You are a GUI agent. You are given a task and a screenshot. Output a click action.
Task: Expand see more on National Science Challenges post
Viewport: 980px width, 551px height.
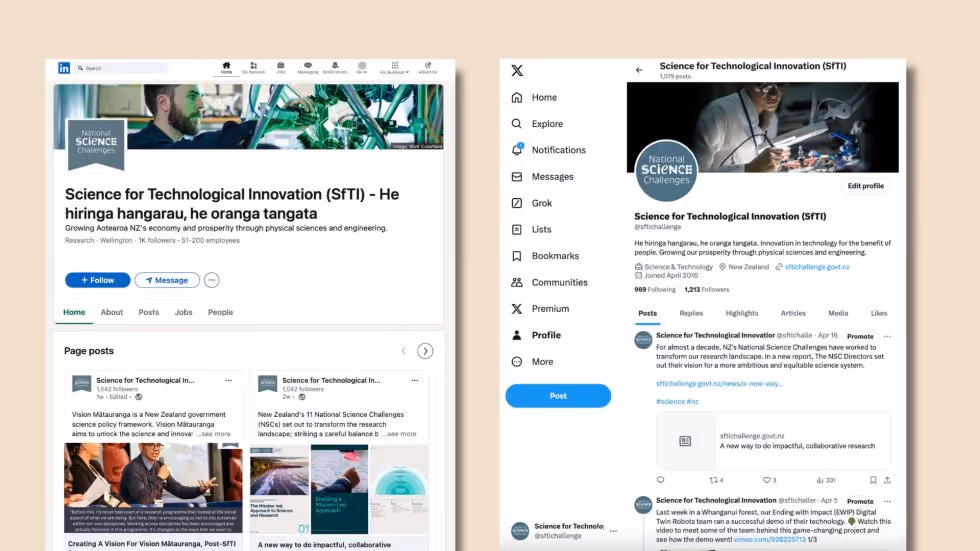coord(399,434)
